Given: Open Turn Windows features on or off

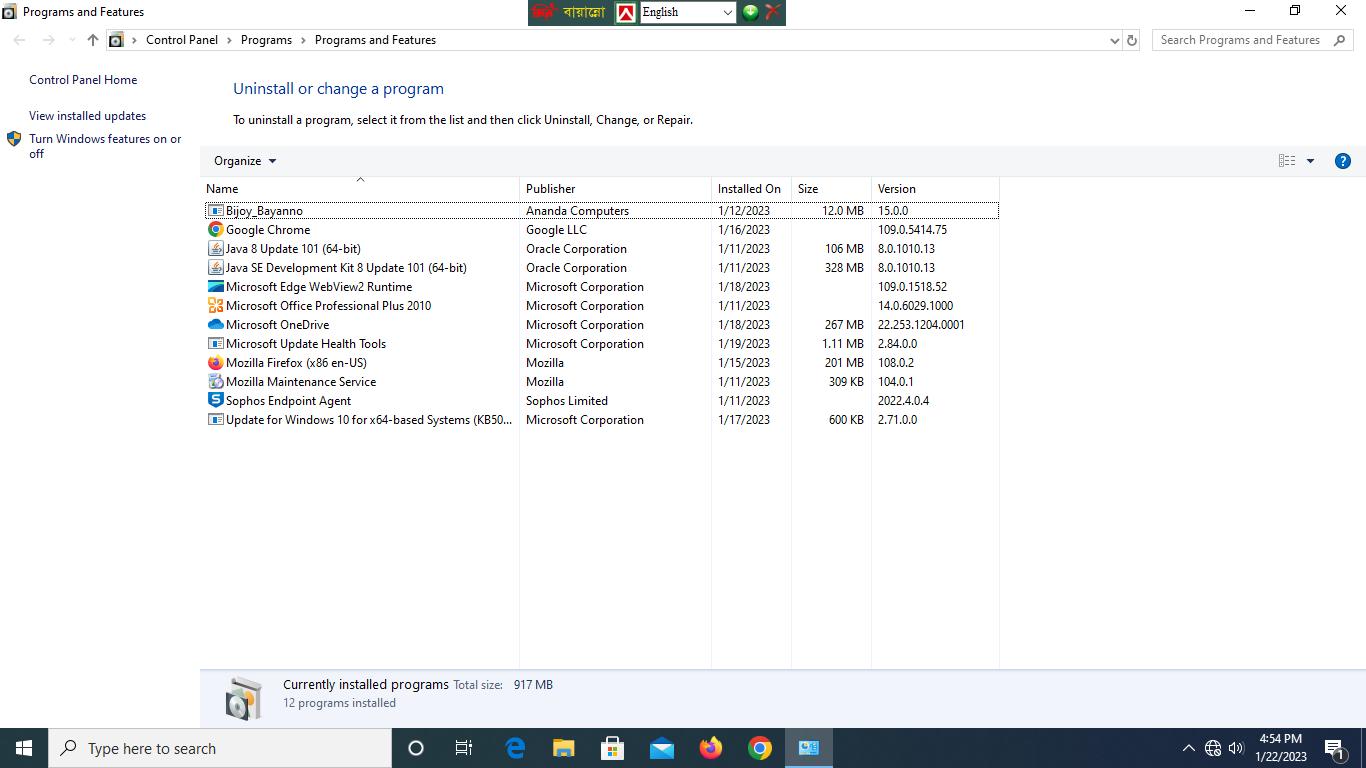Looking at the screenshot, I should [x=105, y=146].
